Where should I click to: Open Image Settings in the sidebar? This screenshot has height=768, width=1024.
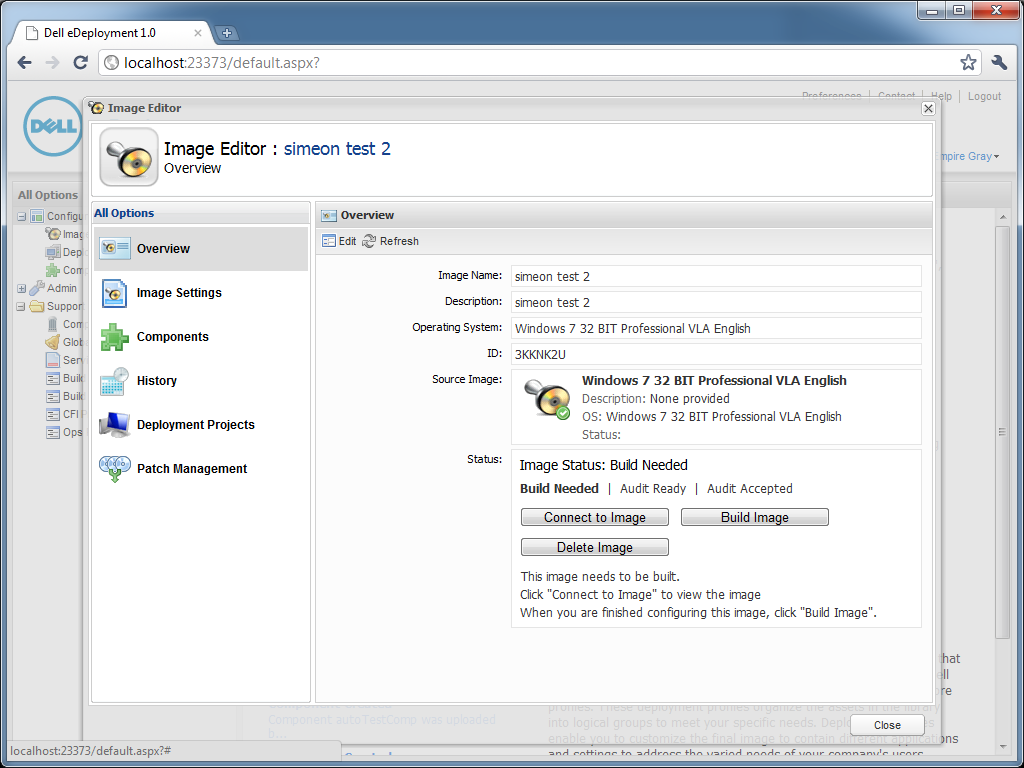click(x=201, y=293)
